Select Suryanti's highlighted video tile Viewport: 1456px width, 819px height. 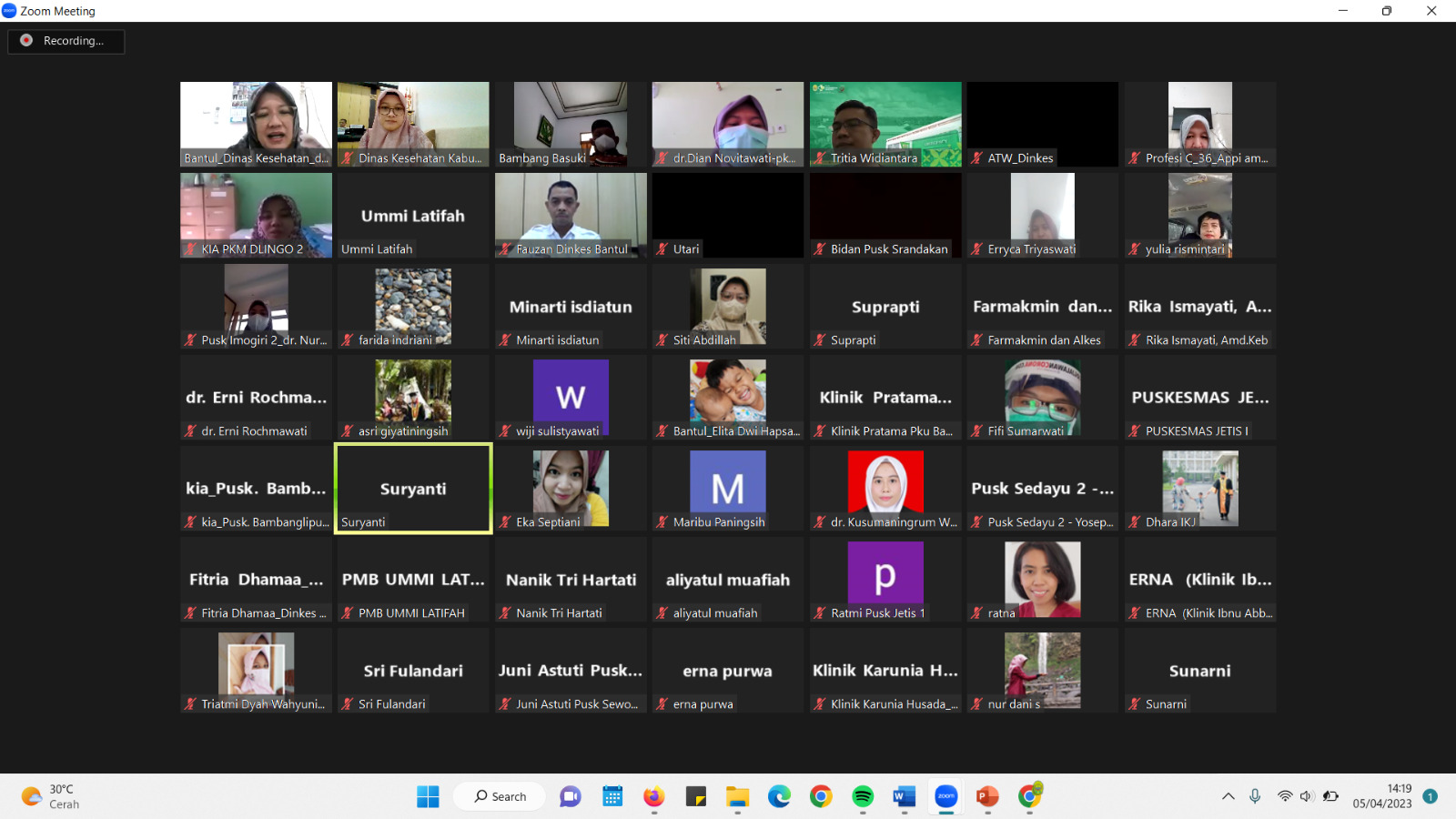413,489
